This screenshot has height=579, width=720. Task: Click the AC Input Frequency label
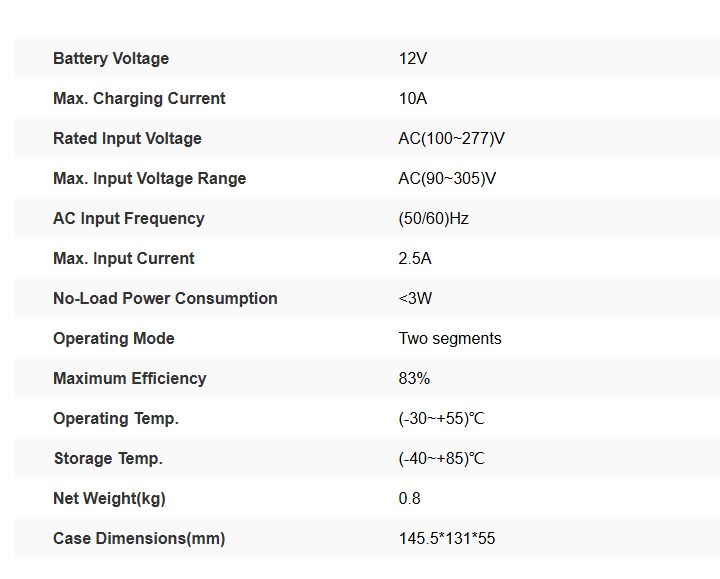(x=129, y=219)
